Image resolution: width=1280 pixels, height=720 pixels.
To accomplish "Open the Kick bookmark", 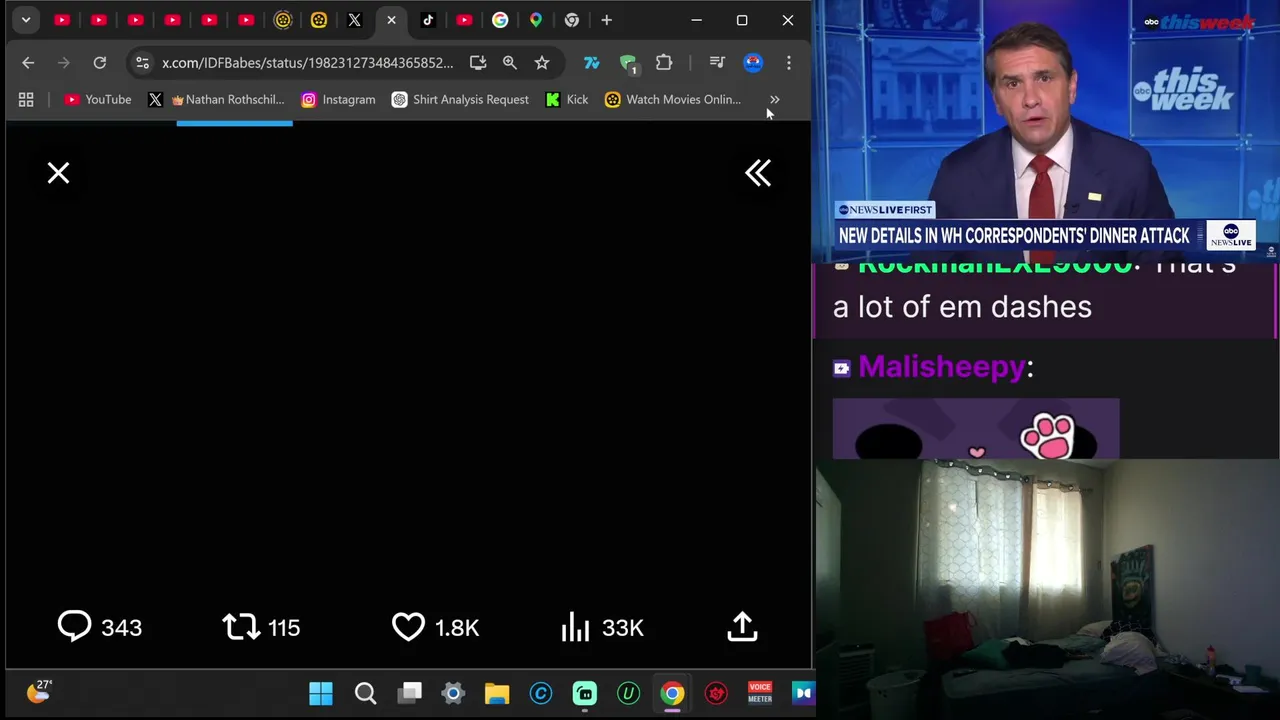I will coord(567,99).
